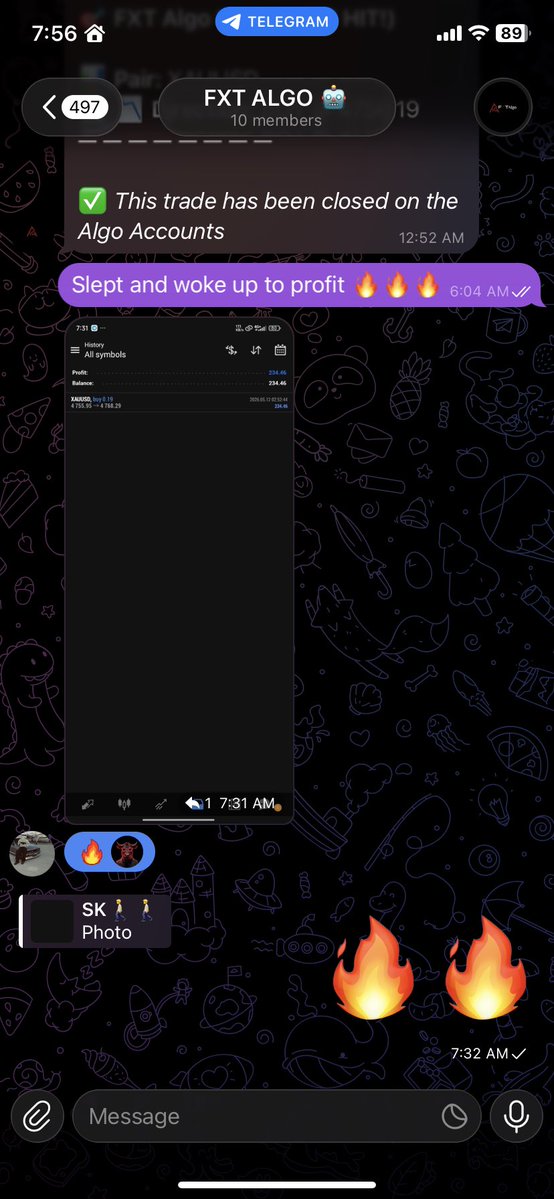Tap the microphone voice message icon
The width and height of the screenshot is (554, 1199).
pyautogui.click(x=517, y=1116)
